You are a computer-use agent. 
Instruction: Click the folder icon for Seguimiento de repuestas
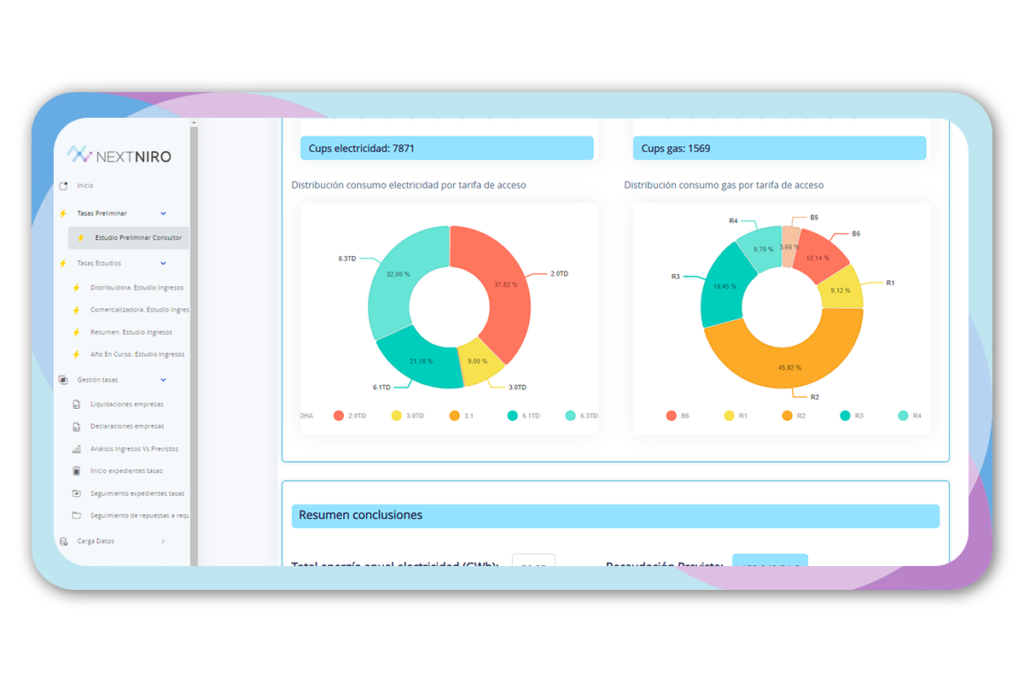pyautogui.click(x=76, y=516)
